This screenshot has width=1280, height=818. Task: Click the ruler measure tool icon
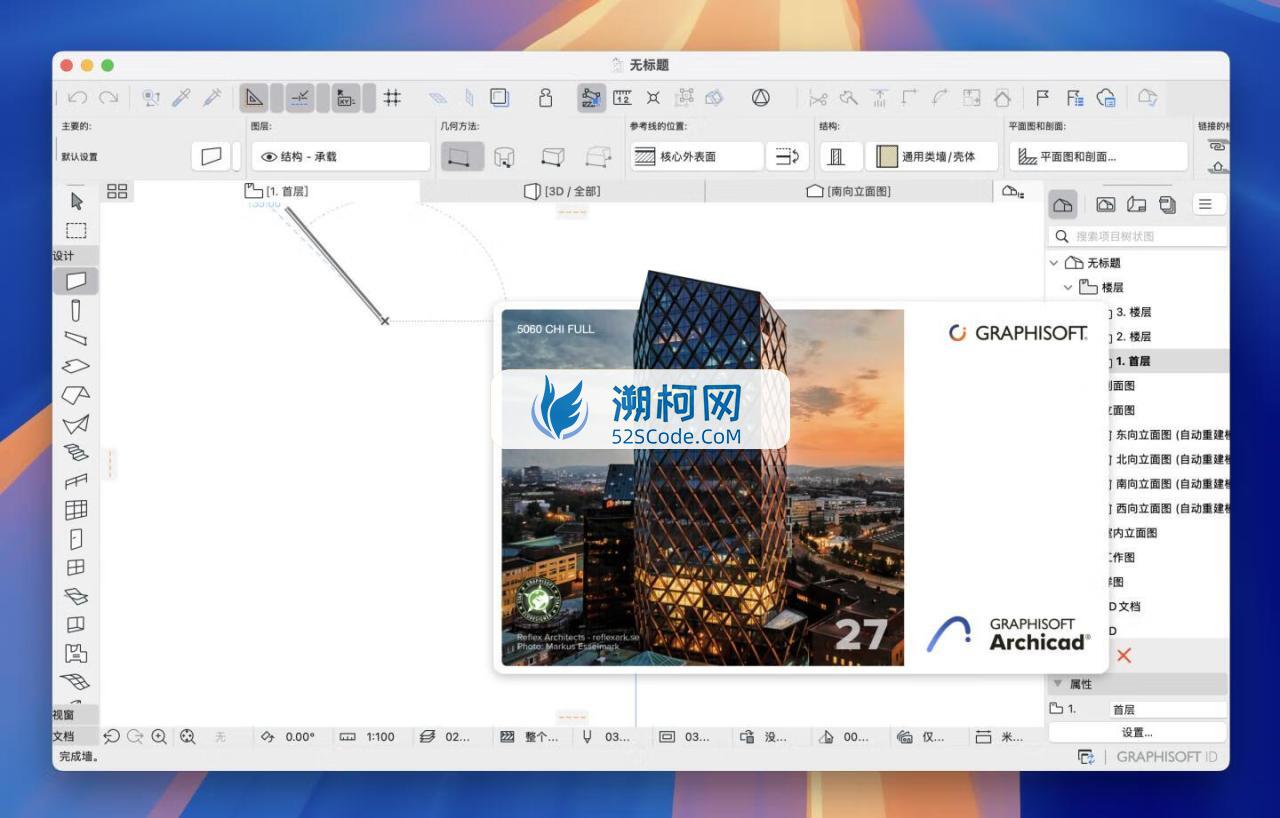[x=622, y=97]
